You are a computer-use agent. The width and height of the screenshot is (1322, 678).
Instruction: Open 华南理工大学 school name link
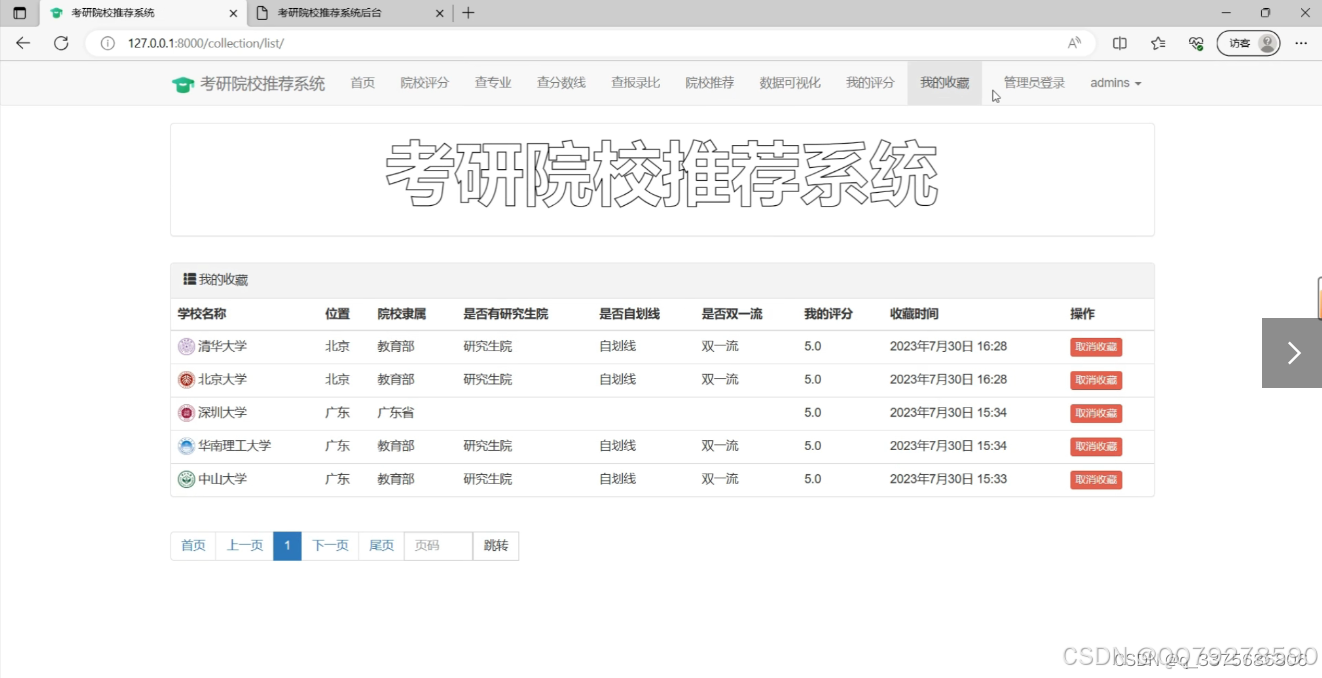[234, 446]
